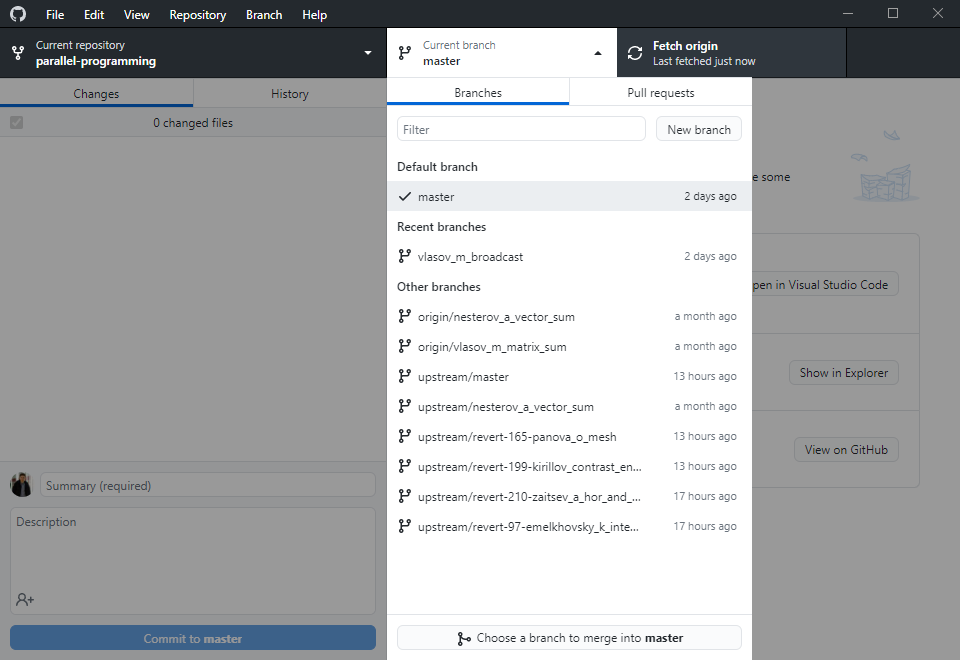Click the Summary (required) input field

(208, 485)
